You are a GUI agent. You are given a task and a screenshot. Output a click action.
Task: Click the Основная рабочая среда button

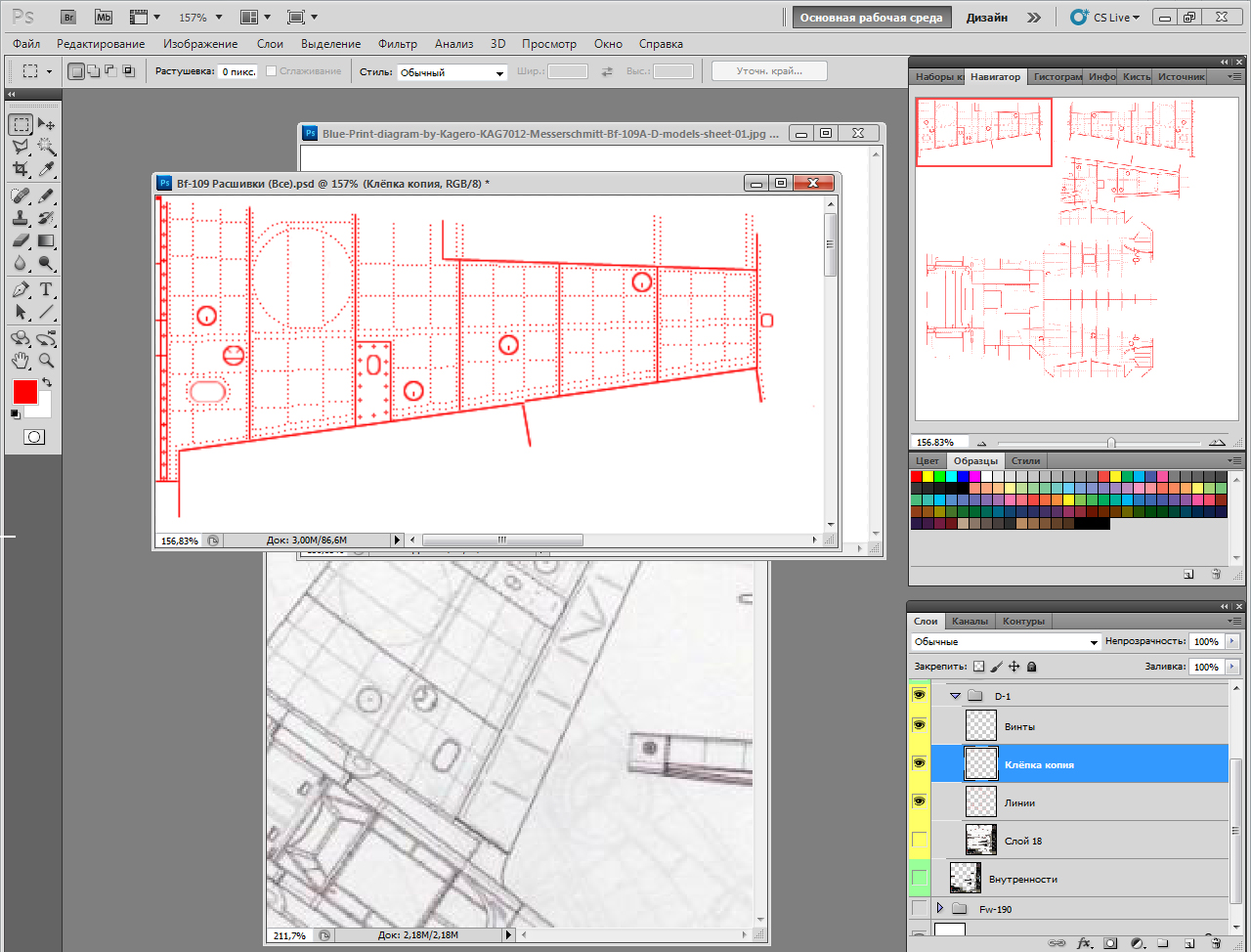871,18
